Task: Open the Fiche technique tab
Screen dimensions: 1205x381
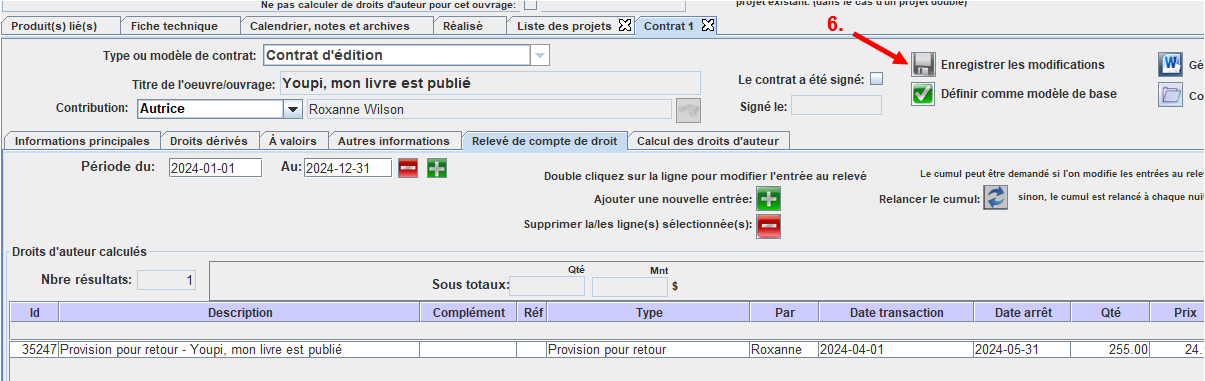Action: 179,25
